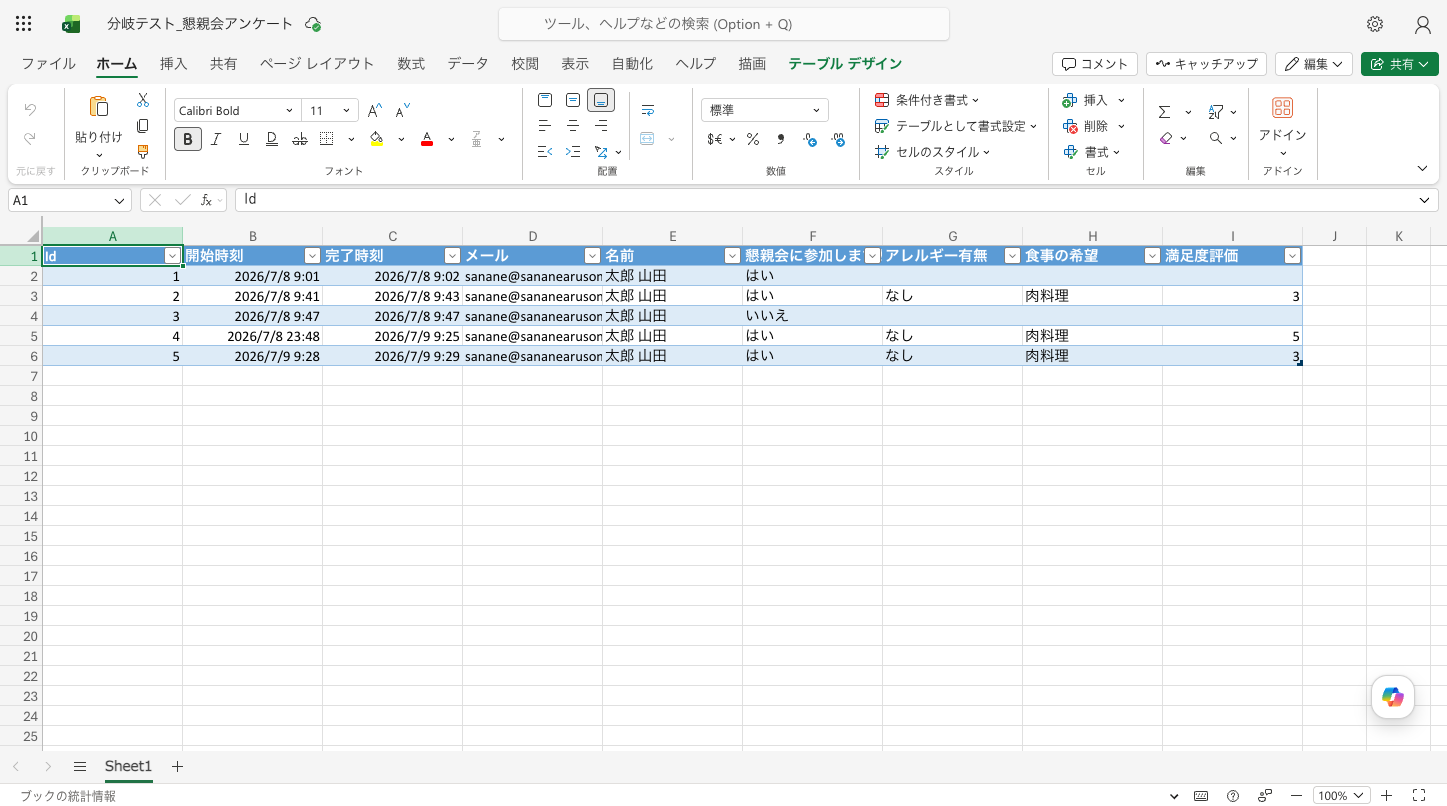This screenshot has height=806, width=1447.
Task: Click the Wrap Text icon
Action: tap(648, 110)
